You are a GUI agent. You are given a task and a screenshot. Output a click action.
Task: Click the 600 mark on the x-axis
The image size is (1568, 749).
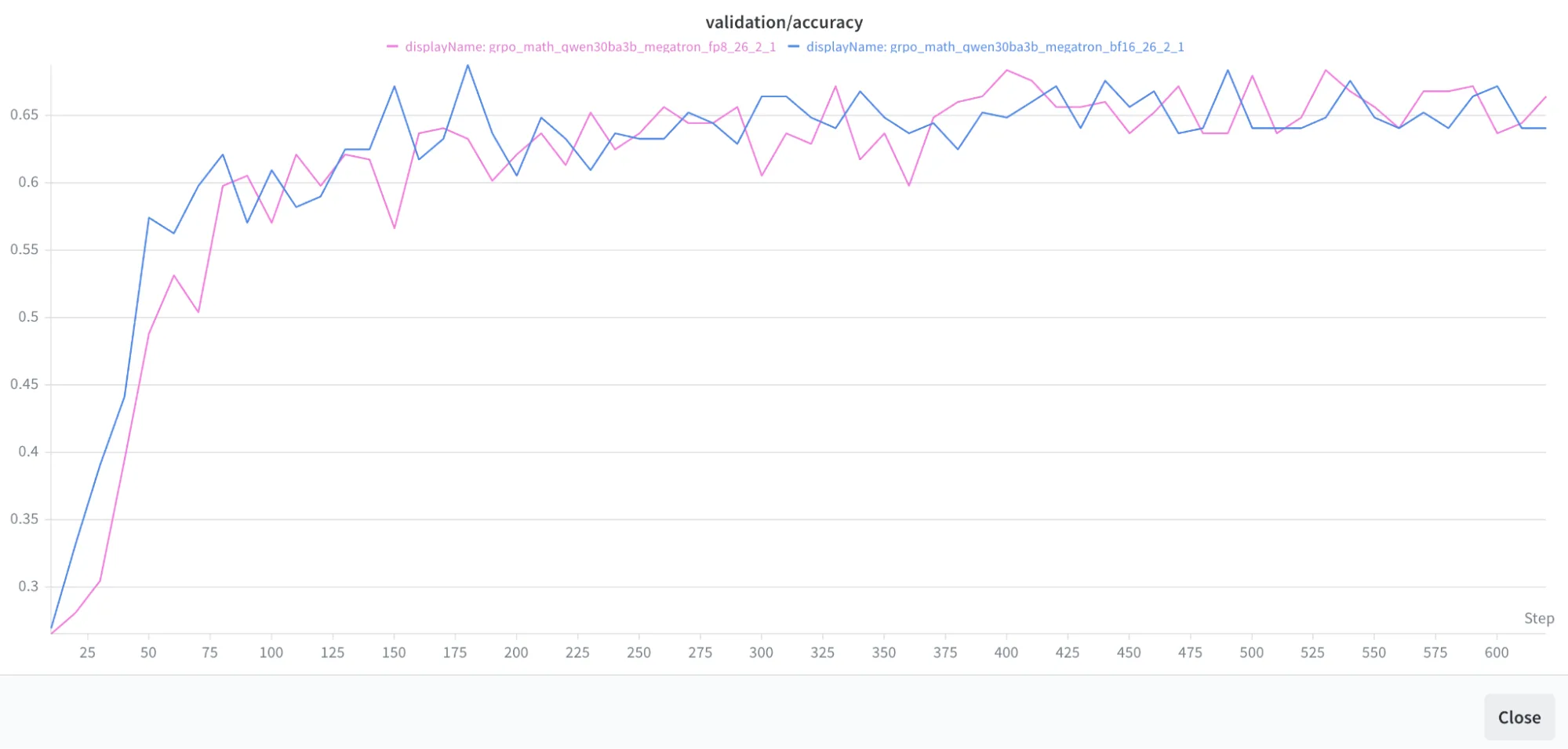(x=1497, y=653)
